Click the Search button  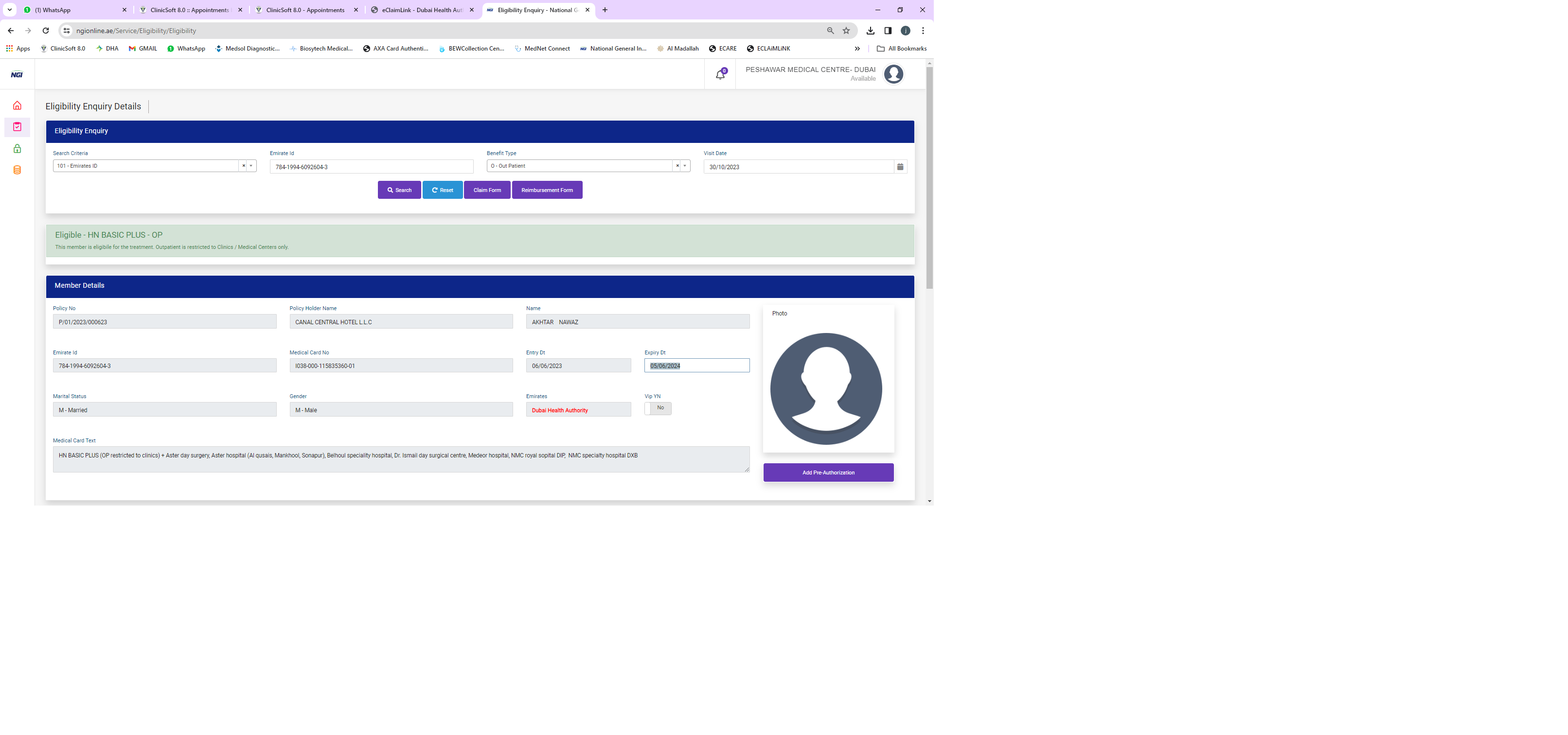click(x=399, y=190)
